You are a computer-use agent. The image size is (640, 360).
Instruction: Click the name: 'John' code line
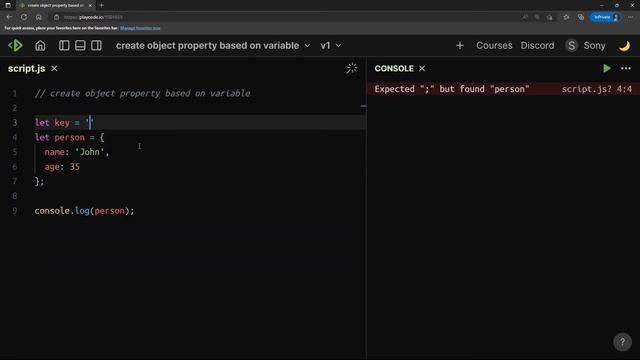coord(77,152)
